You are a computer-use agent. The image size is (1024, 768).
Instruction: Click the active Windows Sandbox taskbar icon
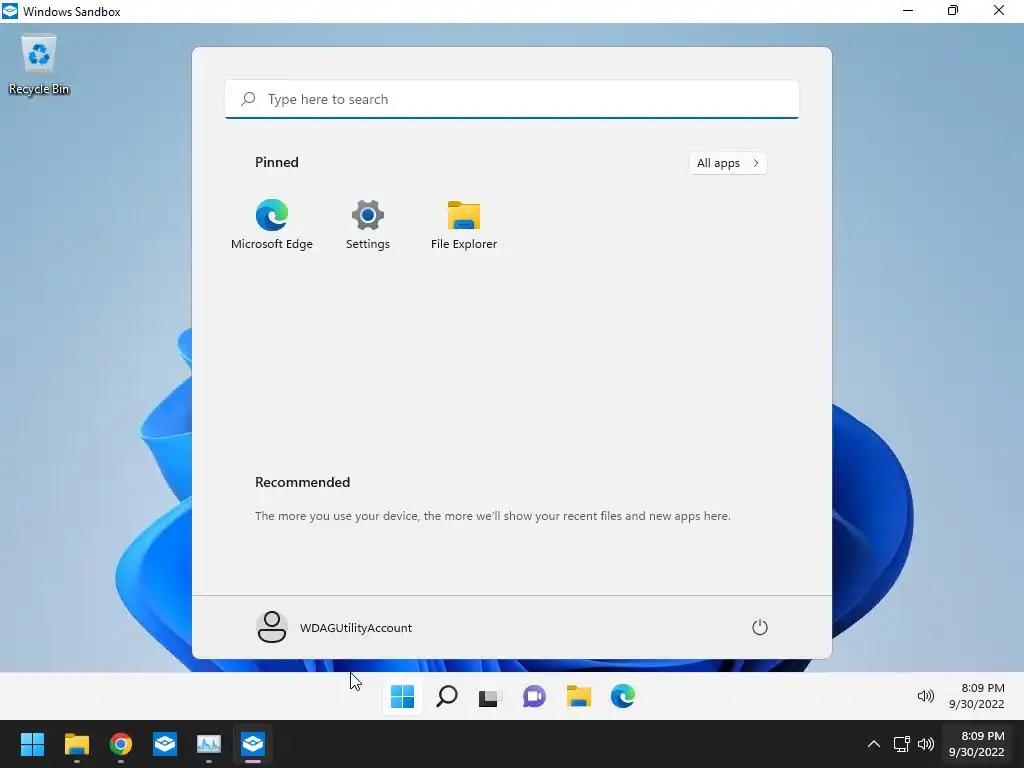click(x=253, y=744)
